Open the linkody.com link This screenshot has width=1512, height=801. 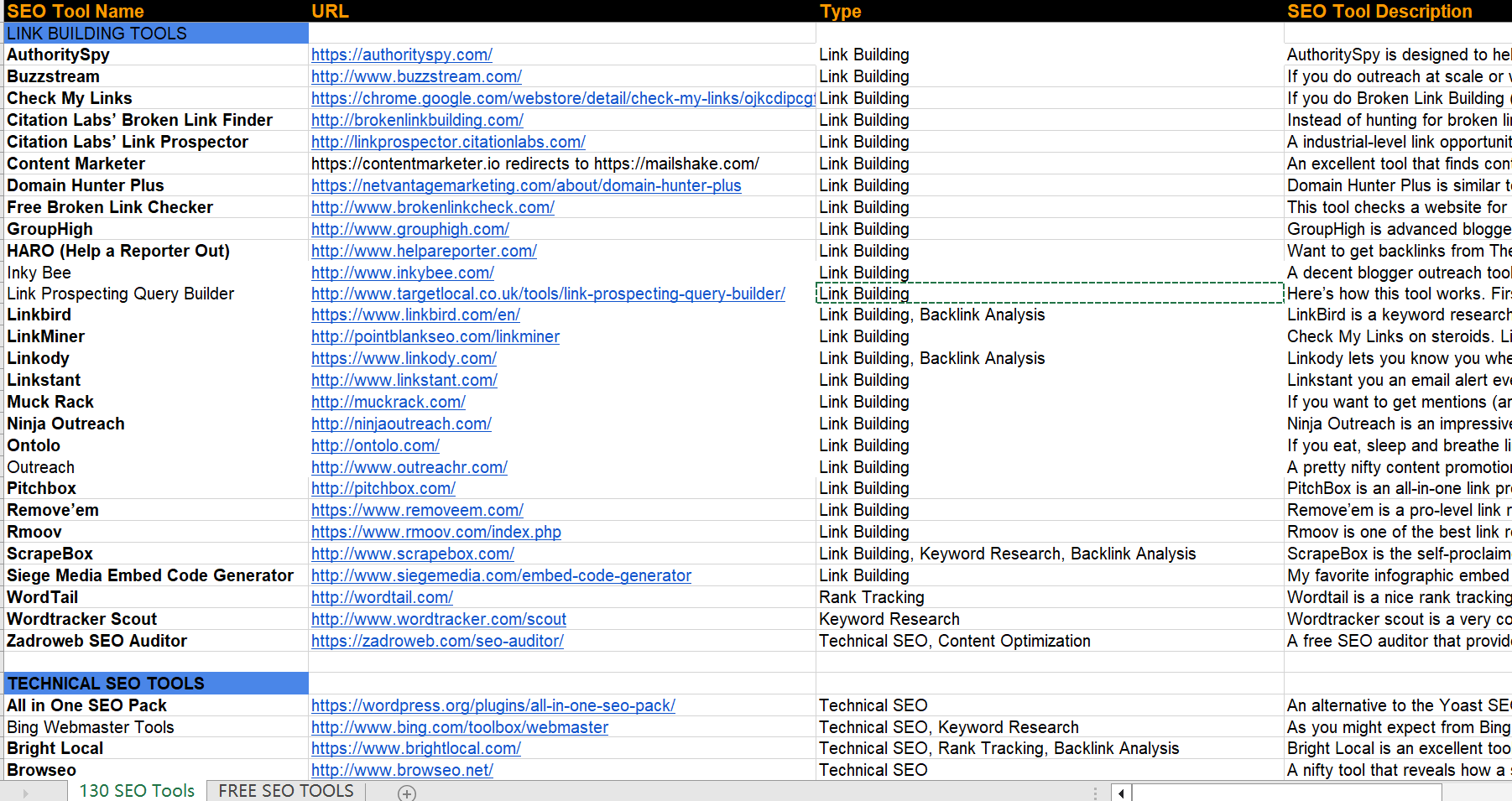tap(404, 358)
